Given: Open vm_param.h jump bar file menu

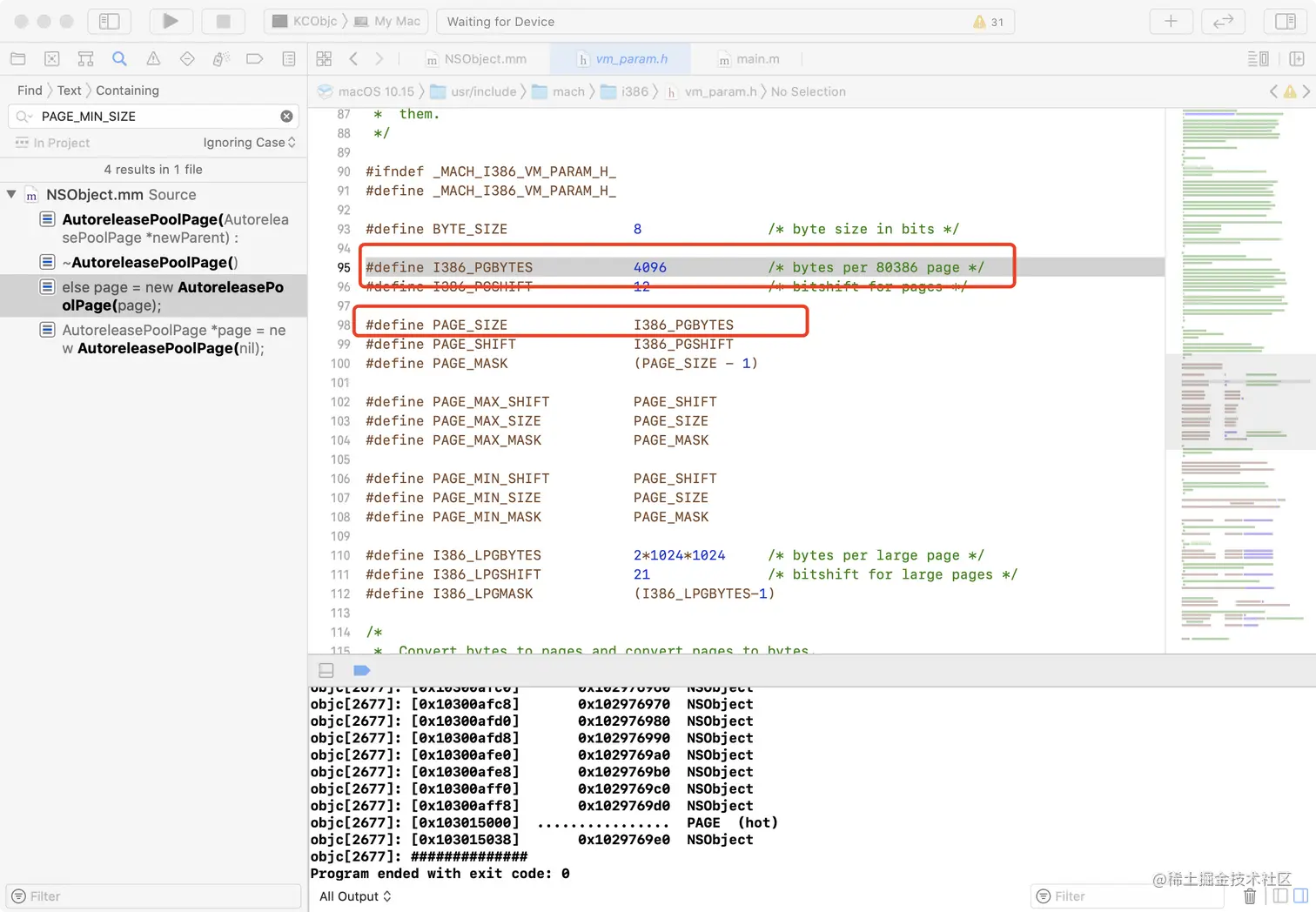Looking at the screenshot, I should (x=711, y=91).
